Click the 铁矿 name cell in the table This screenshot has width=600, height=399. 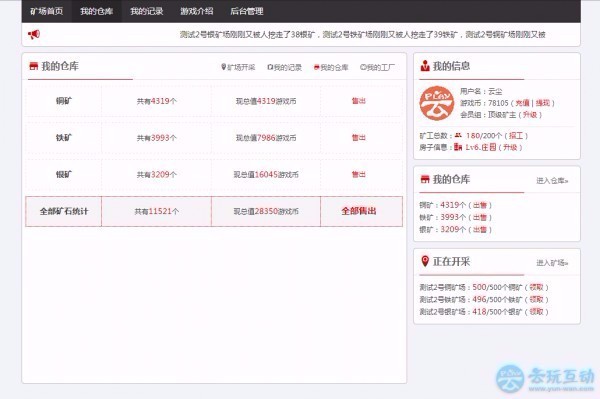64,138
